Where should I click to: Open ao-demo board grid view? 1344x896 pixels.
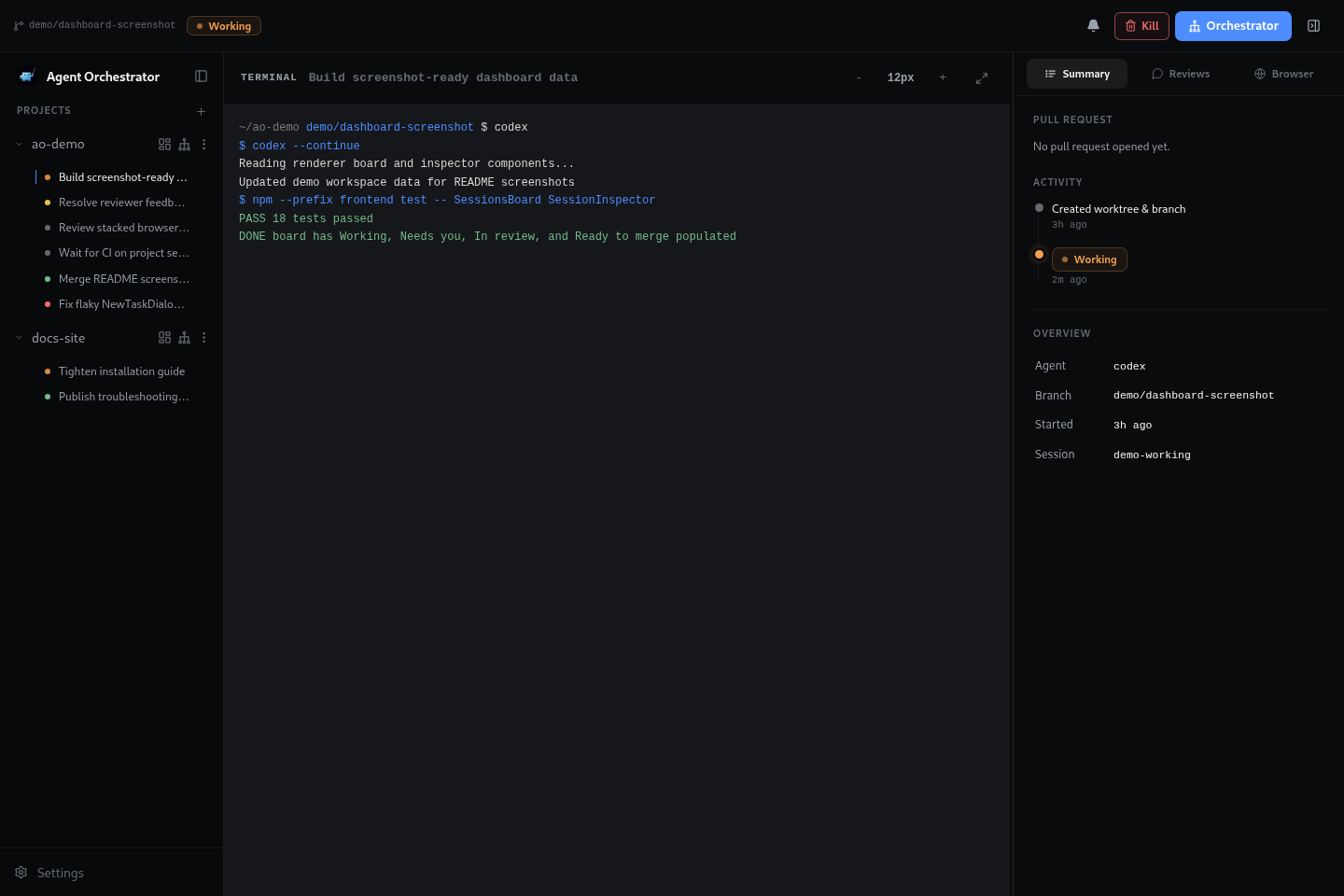[164, 145]
